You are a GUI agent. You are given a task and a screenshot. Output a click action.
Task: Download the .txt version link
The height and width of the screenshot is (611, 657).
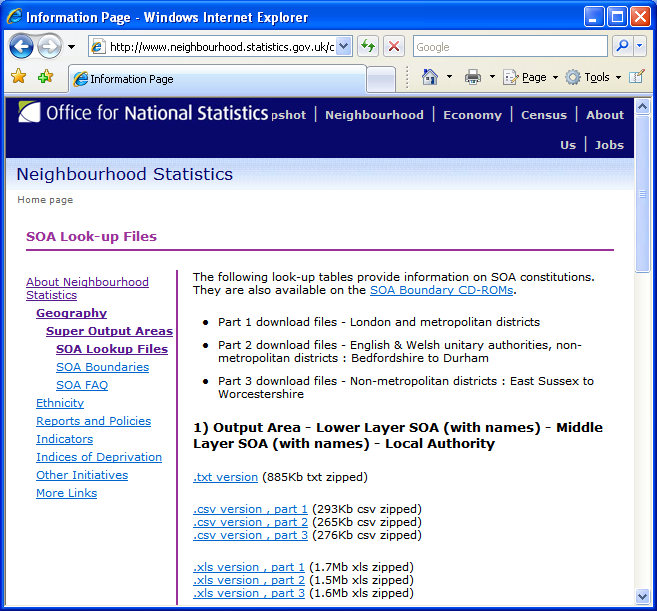(225, 477)
